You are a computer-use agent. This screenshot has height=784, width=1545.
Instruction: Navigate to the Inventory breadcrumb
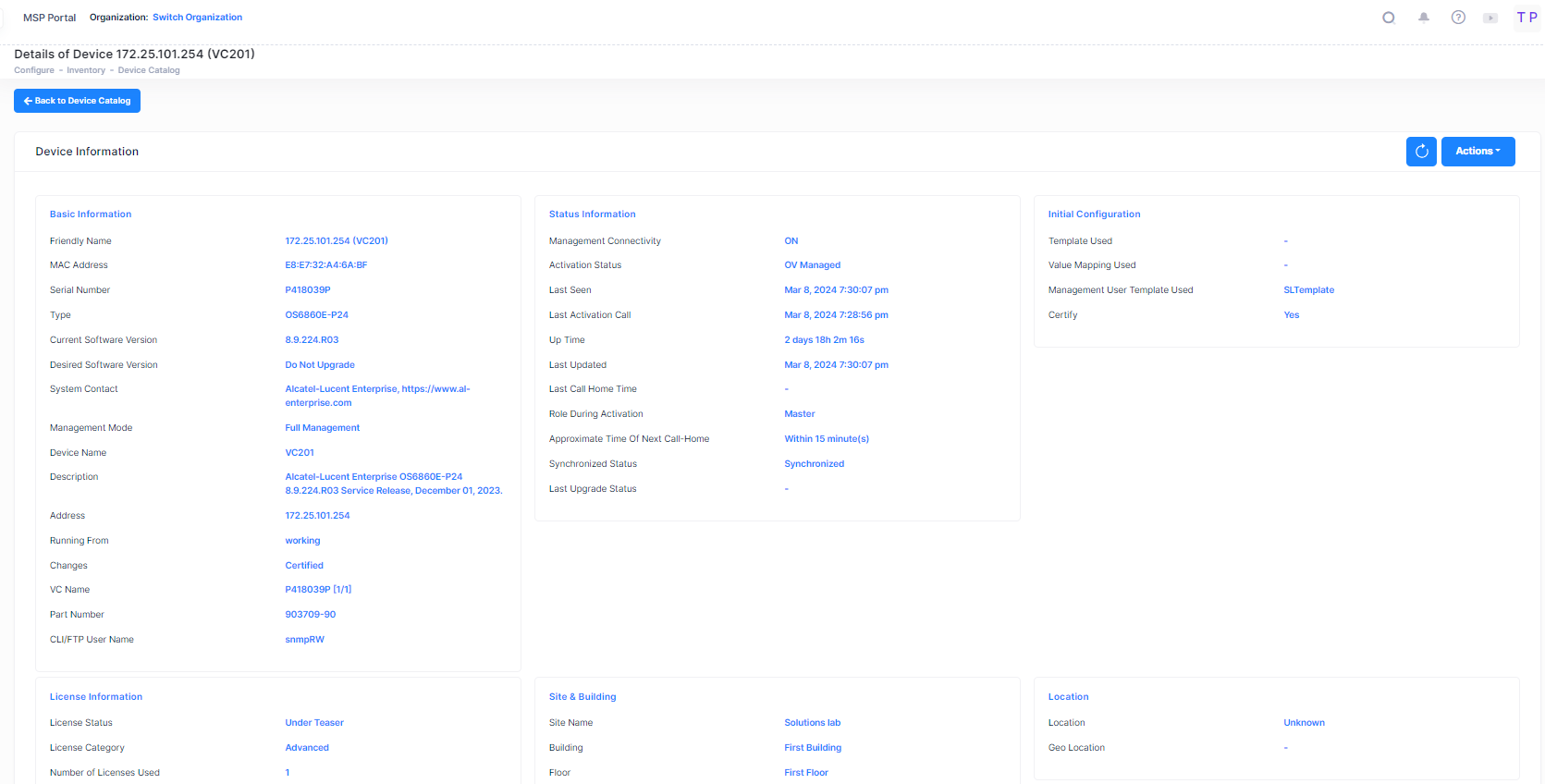[86, 70]
